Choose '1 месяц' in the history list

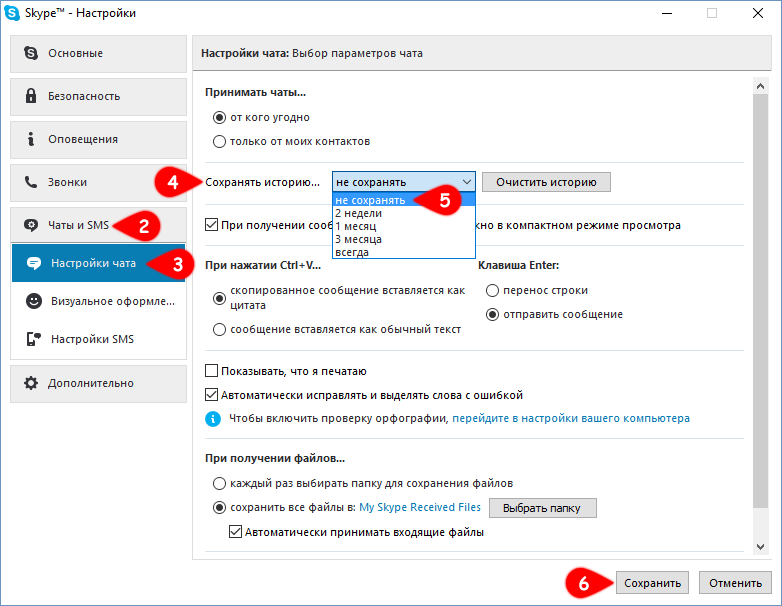pos(403,226)
